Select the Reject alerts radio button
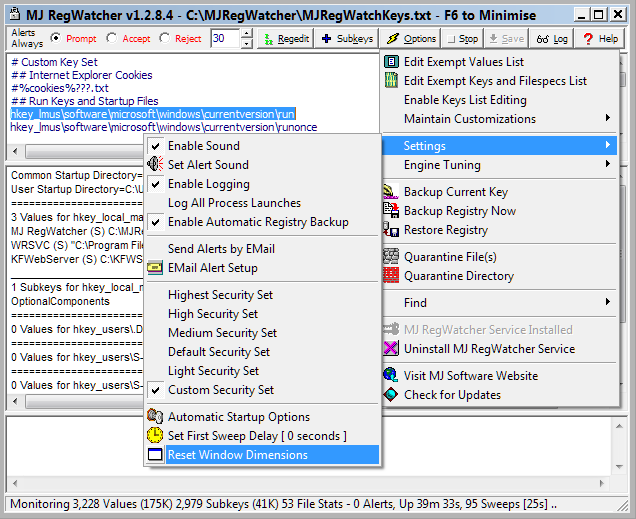Screen dimensions: 636x519 (x=164, y=38)
